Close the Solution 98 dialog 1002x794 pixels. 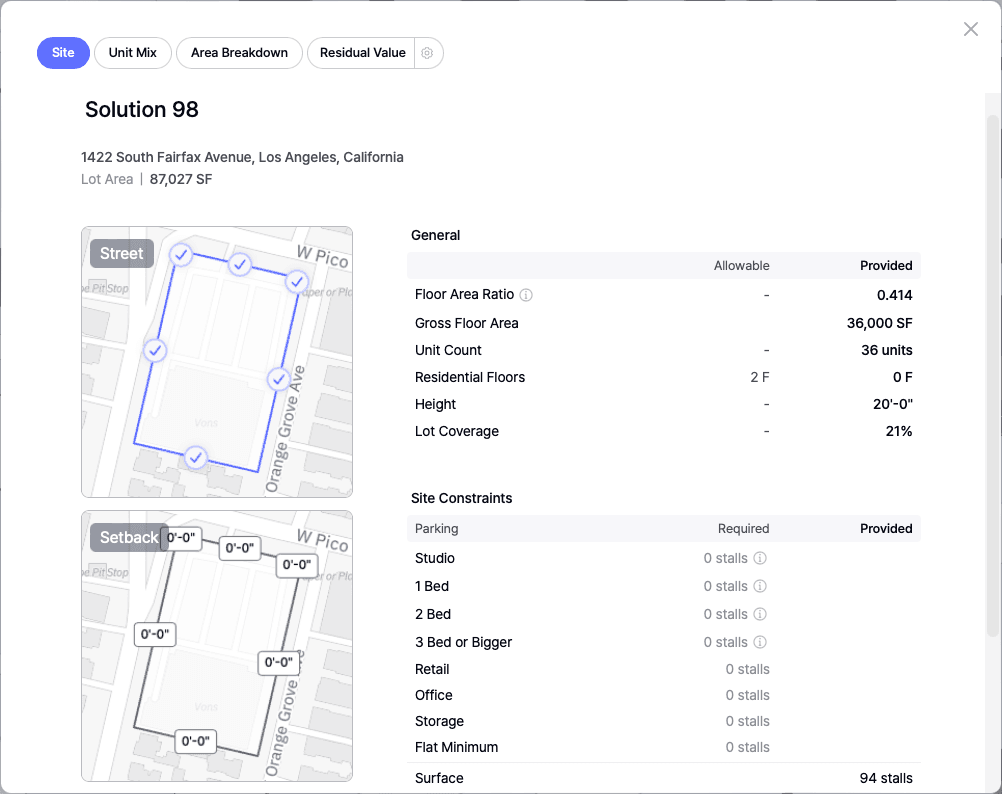970,29
